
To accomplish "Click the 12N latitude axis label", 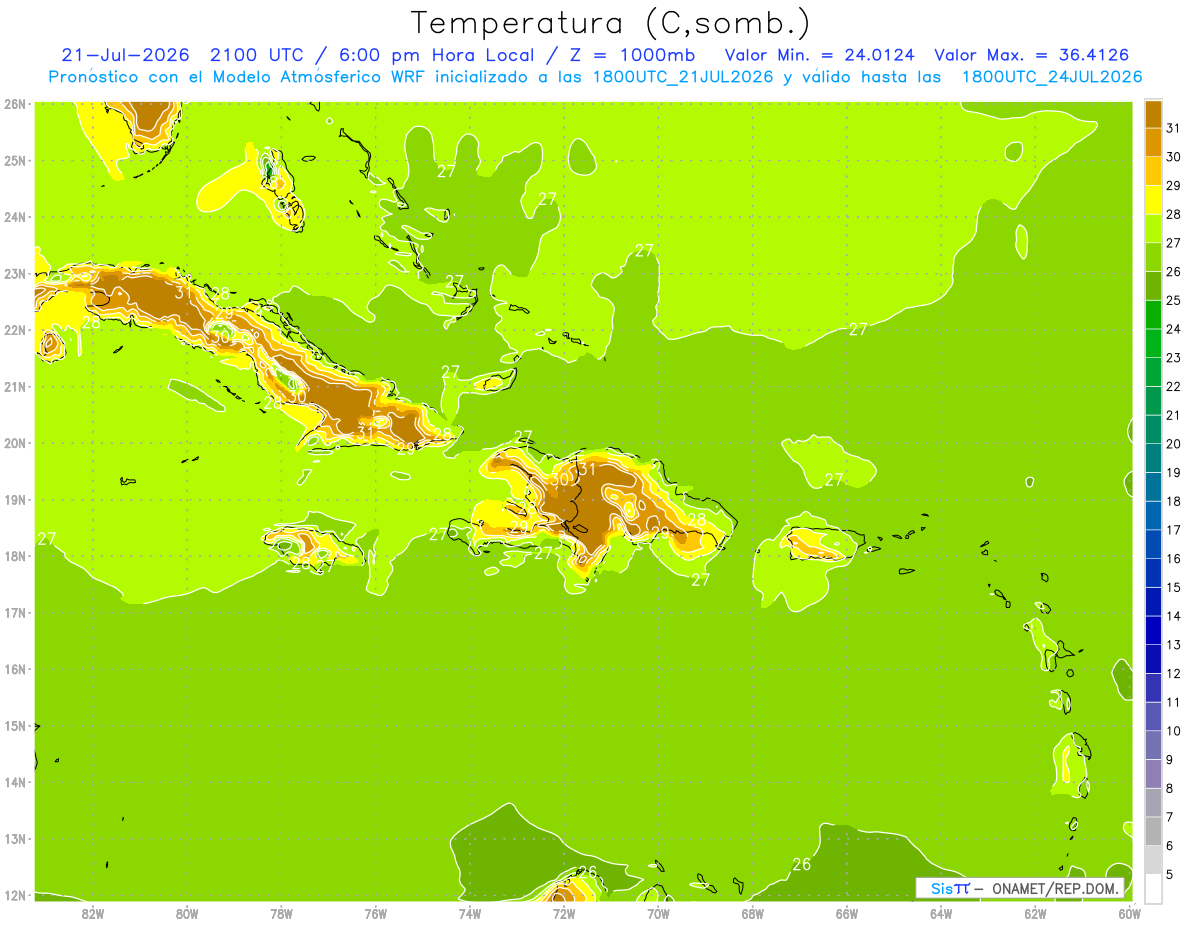I will [x=15, y=895].
